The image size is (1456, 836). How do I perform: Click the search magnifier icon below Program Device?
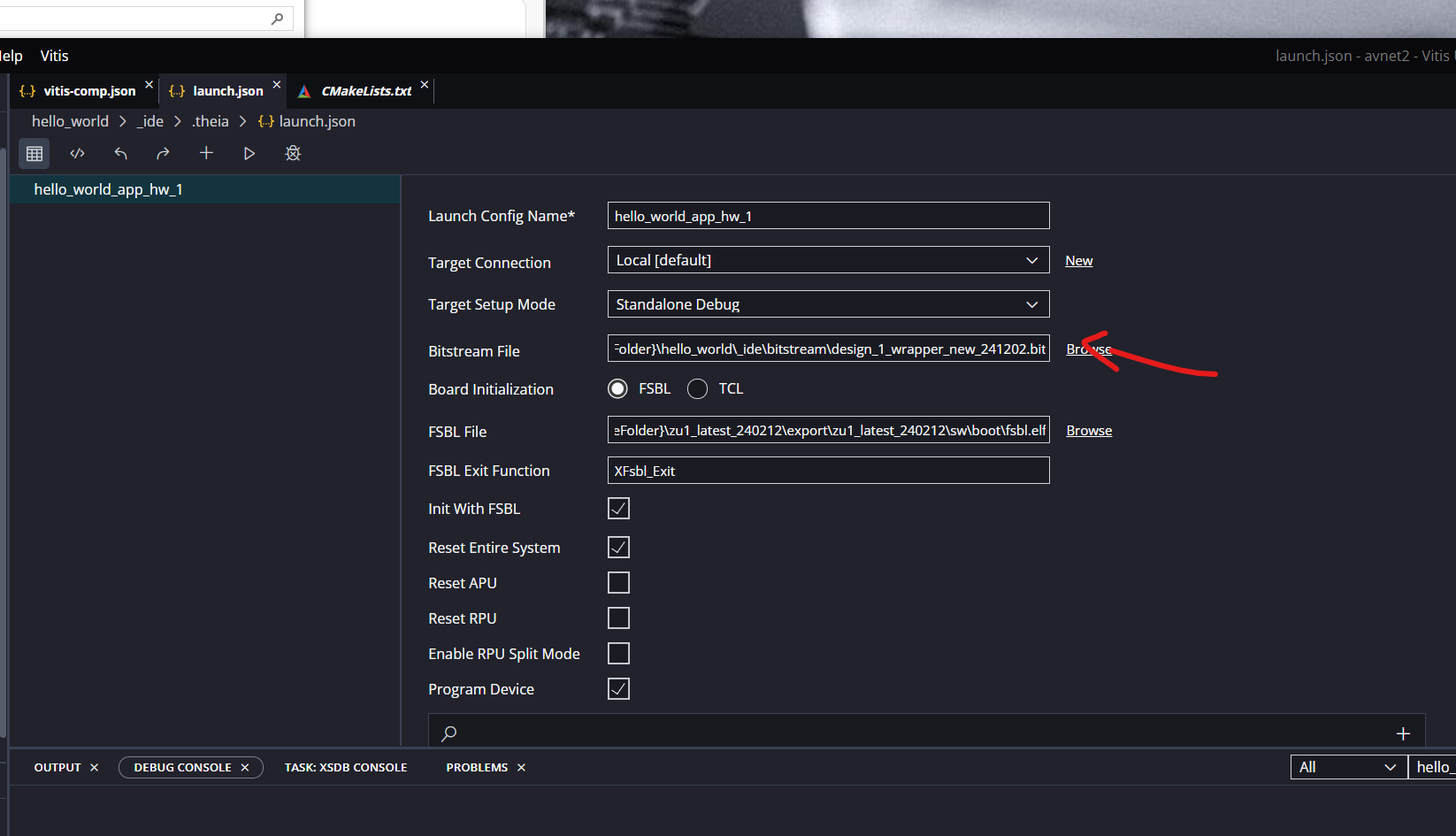click(449, 733)
